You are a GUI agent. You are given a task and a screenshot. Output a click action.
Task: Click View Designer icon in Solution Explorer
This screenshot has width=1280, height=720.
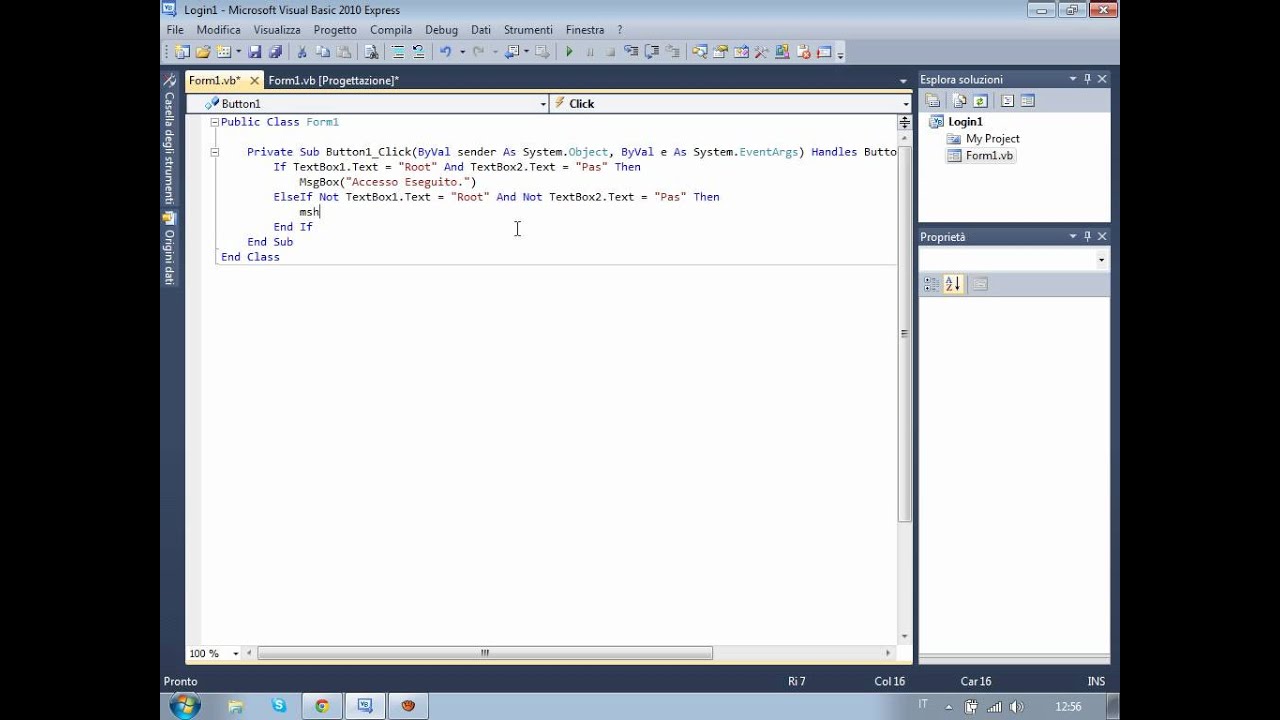tap(1027, 101)
